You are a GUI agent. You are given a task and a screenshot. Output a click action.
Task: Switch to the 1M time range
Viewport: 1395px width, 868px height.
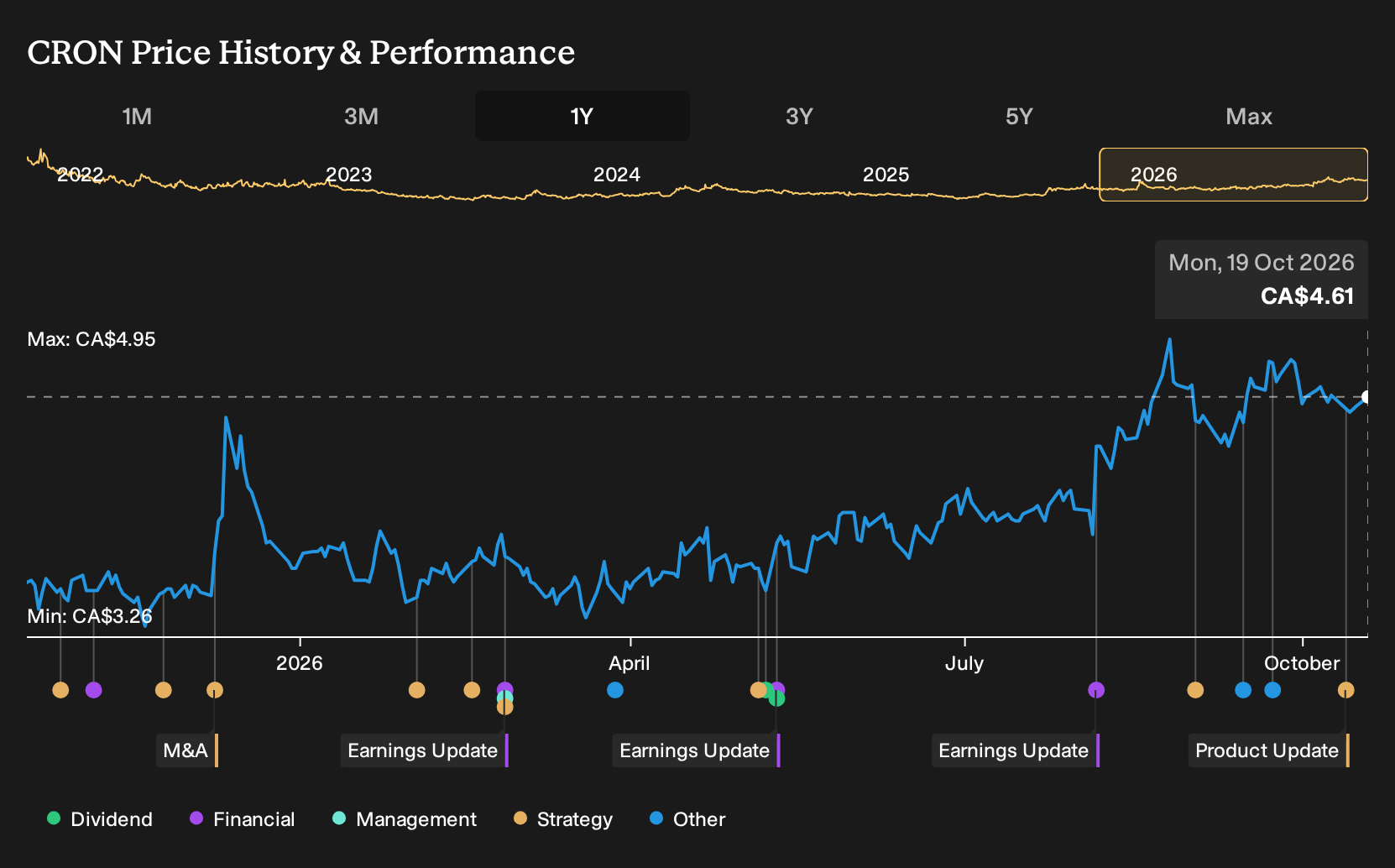pos(137,116)
